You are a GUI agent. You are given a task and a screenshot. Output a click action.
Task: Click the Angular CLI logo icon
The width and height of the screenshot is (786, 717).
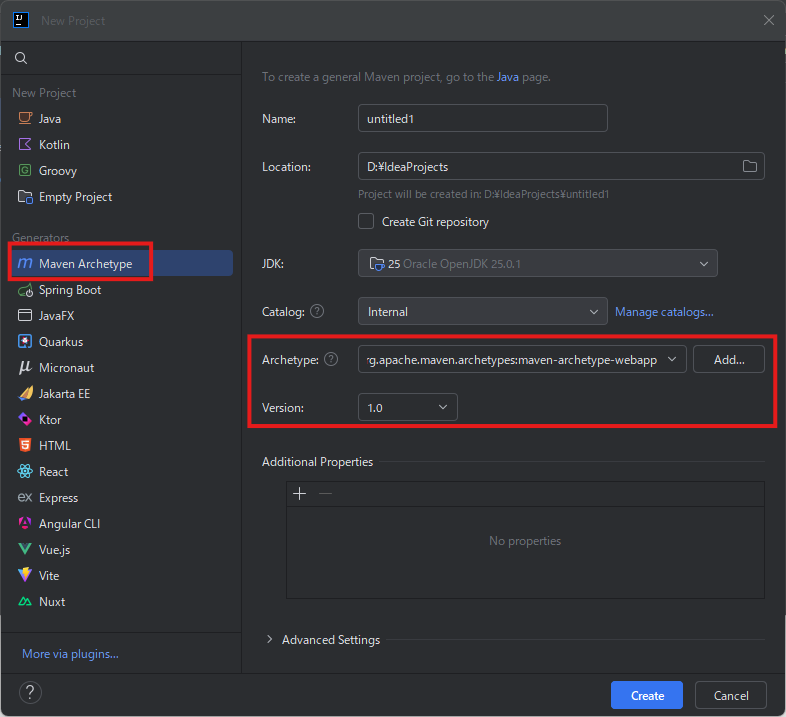[x=25, y=523]
